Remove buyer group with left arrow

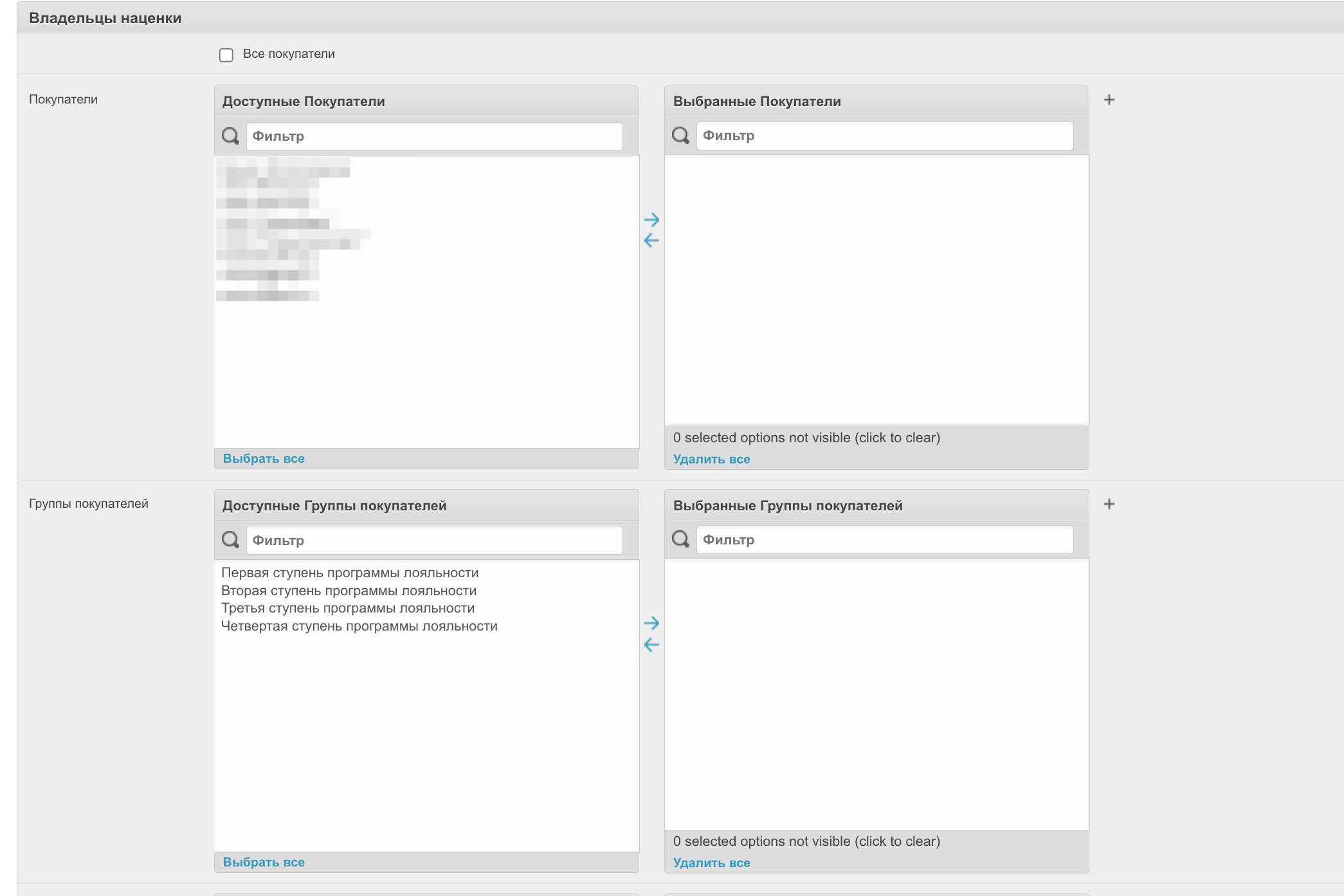651,645
